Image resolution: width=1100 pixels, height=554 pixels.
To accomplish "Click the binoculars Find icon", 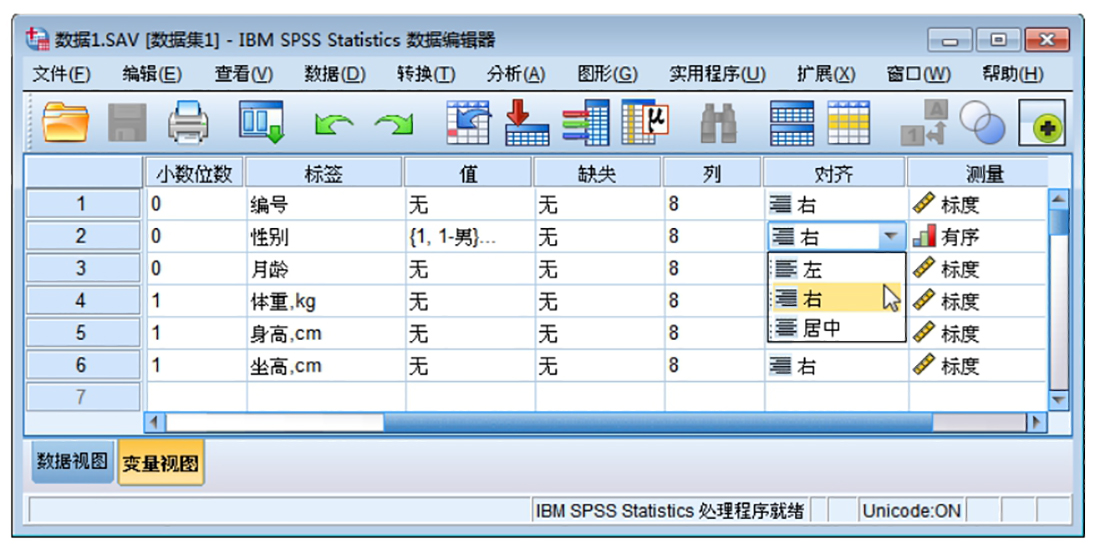I will (x=718, y=125).
